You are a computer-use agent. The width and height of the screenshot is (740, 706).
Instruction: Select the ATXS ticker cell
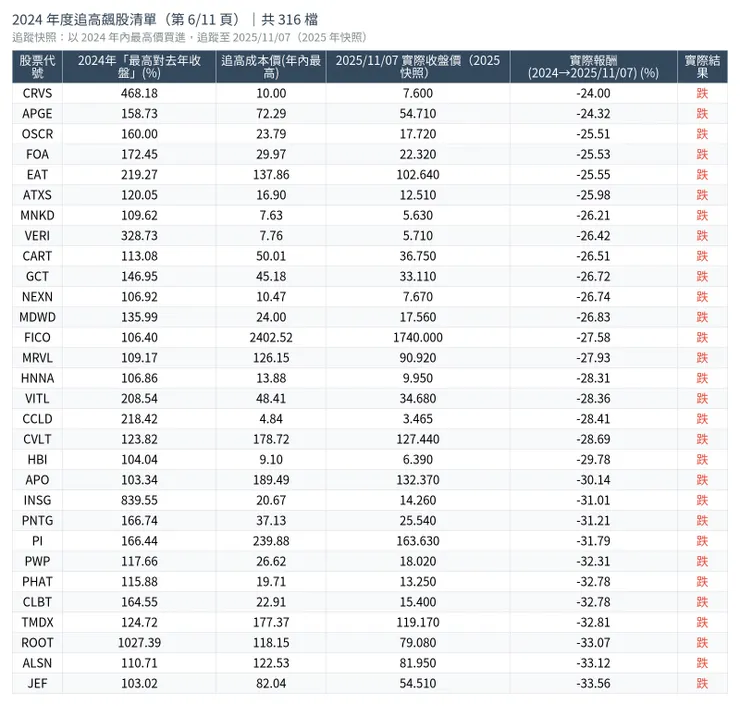(37, 195)
